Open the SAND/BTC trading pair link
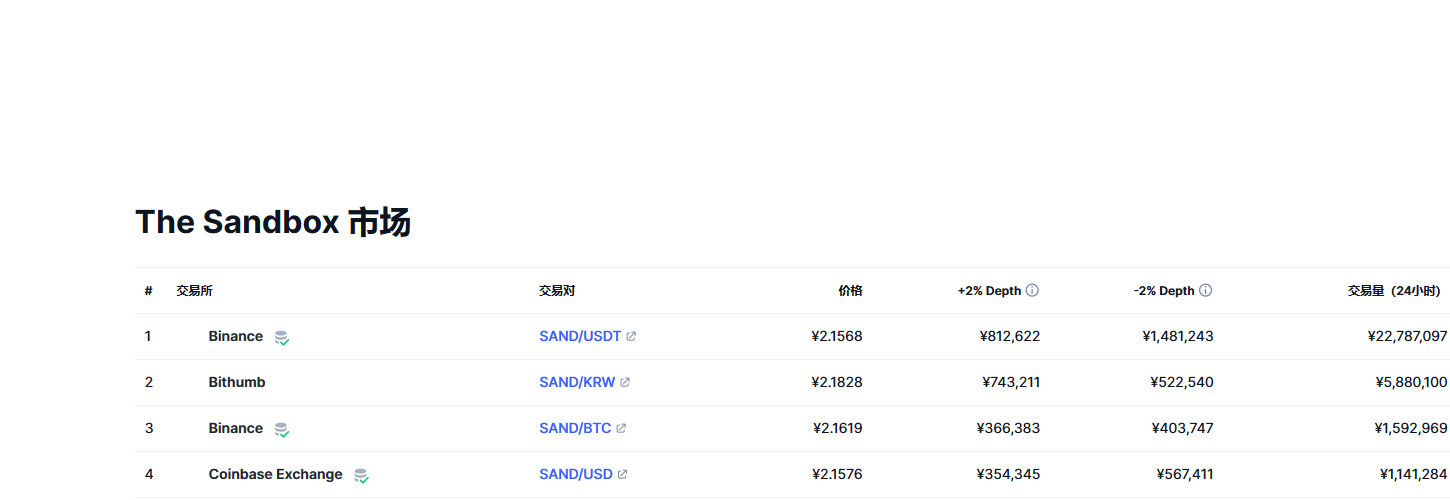This screenshot has width=1450, height=500. point(575,429)
